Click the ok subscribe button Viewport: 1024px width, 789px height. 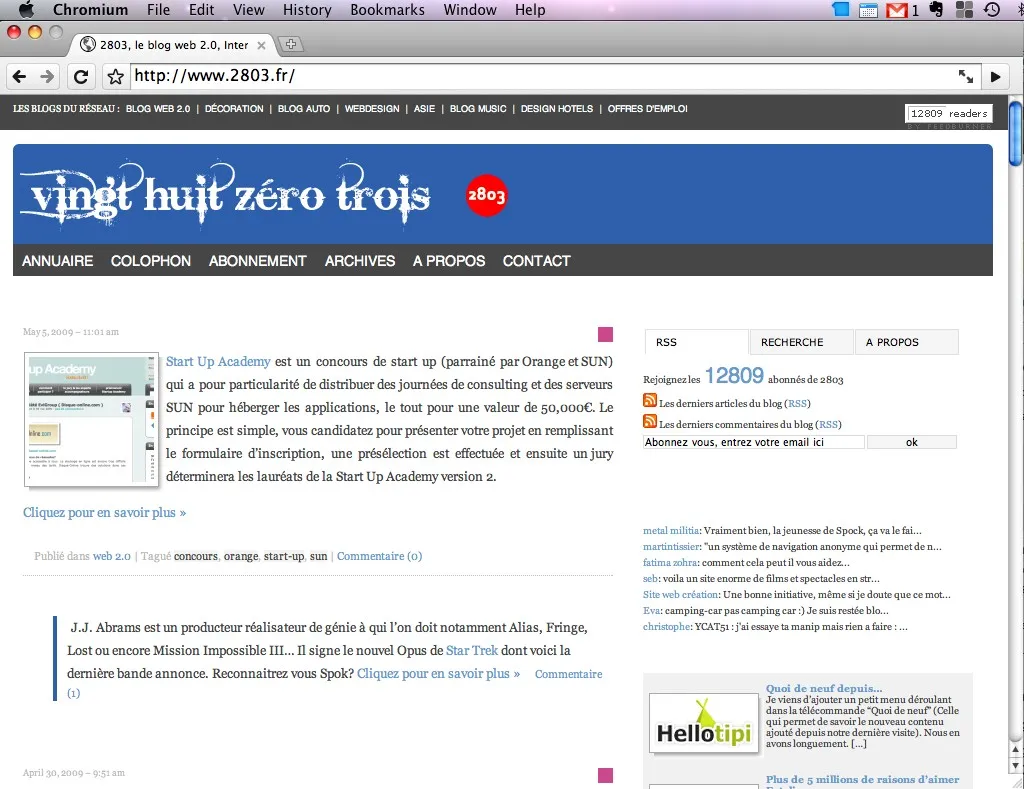pos(912,442)
